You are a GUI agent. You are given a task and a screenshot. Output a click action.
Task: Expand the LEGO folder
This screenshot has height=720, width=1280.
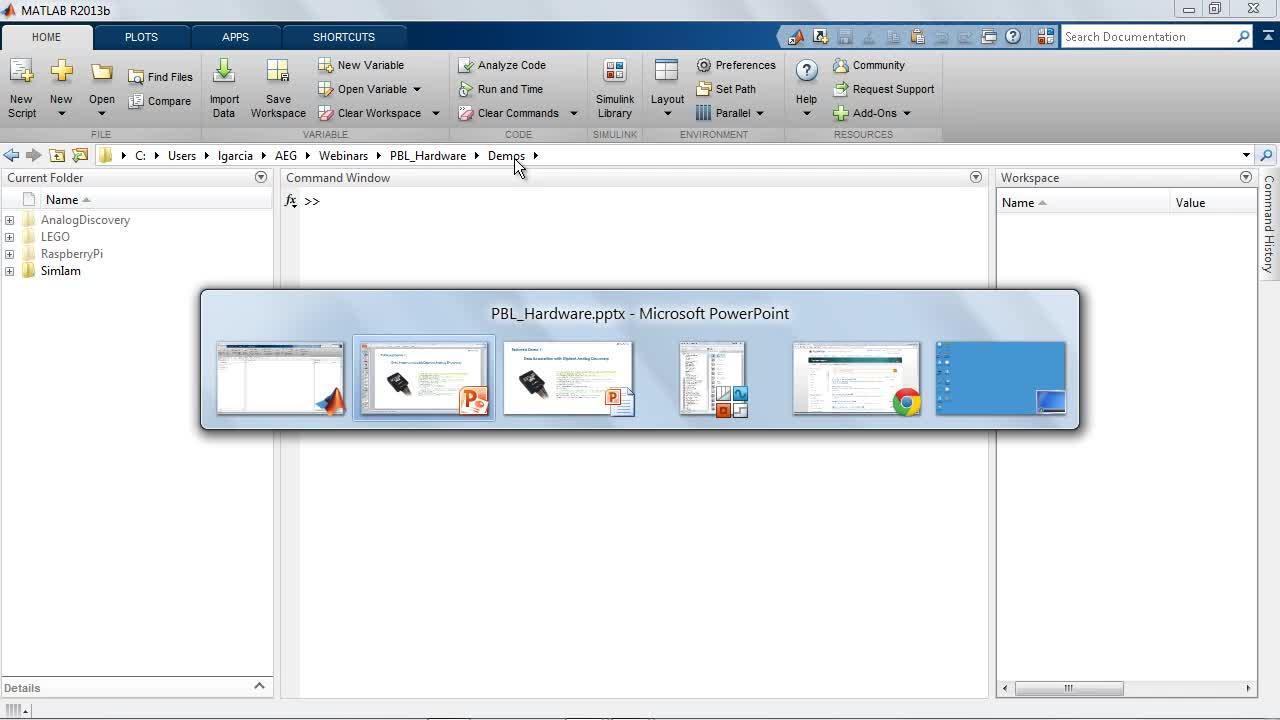click(9, 237)
